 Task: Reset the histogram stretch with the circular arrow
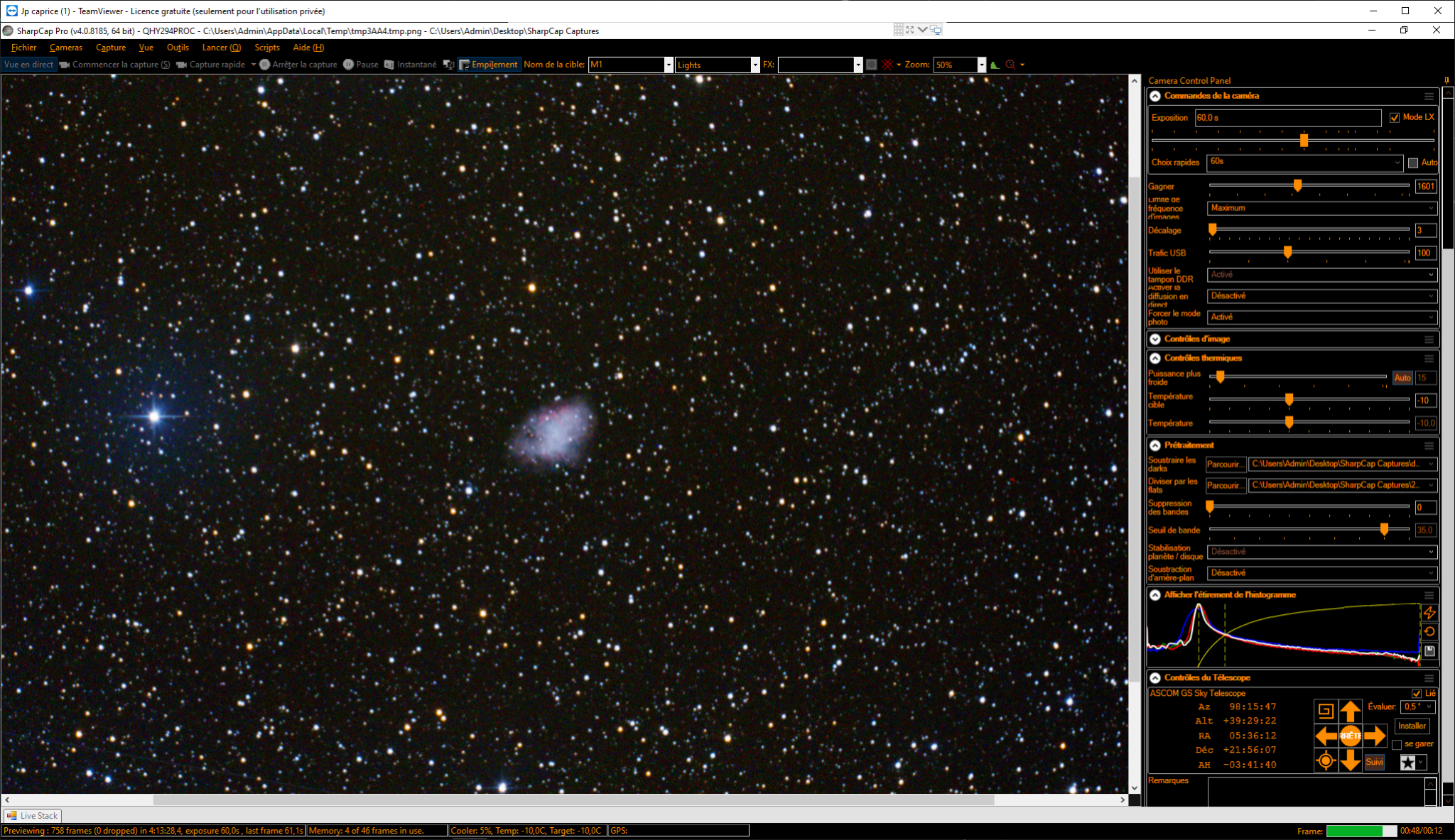click(1429, 631)
